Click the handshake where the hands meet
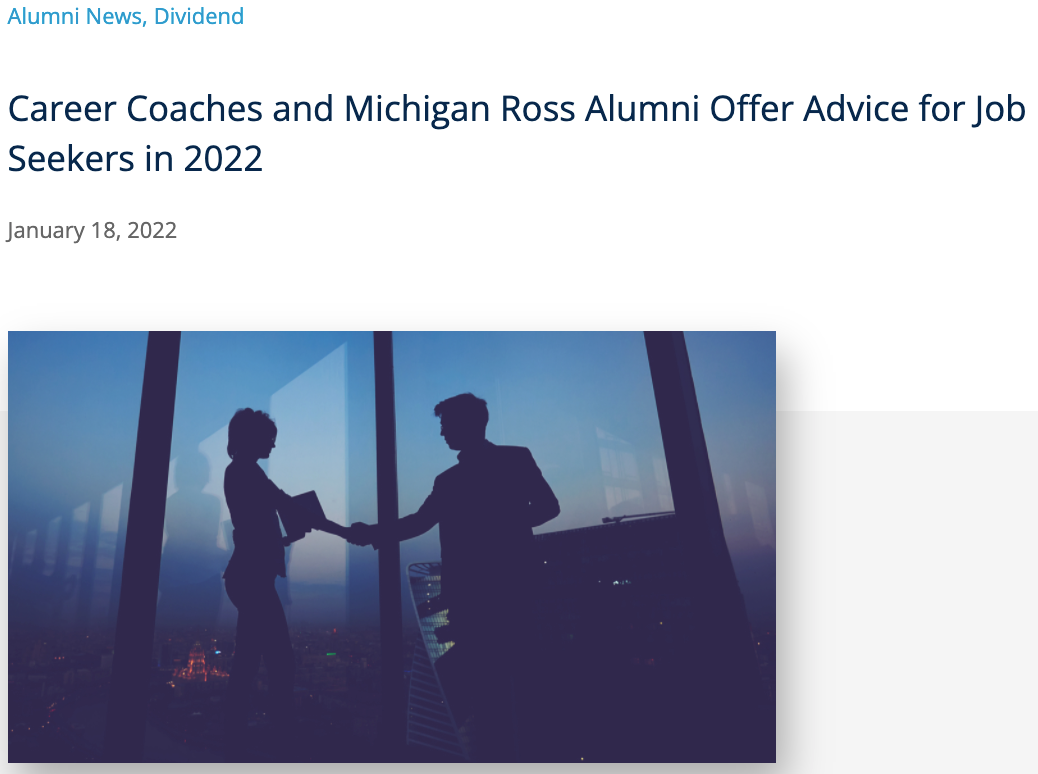Screen dimensions: 1038x774 pyautogui.click(x=362, y=532)
